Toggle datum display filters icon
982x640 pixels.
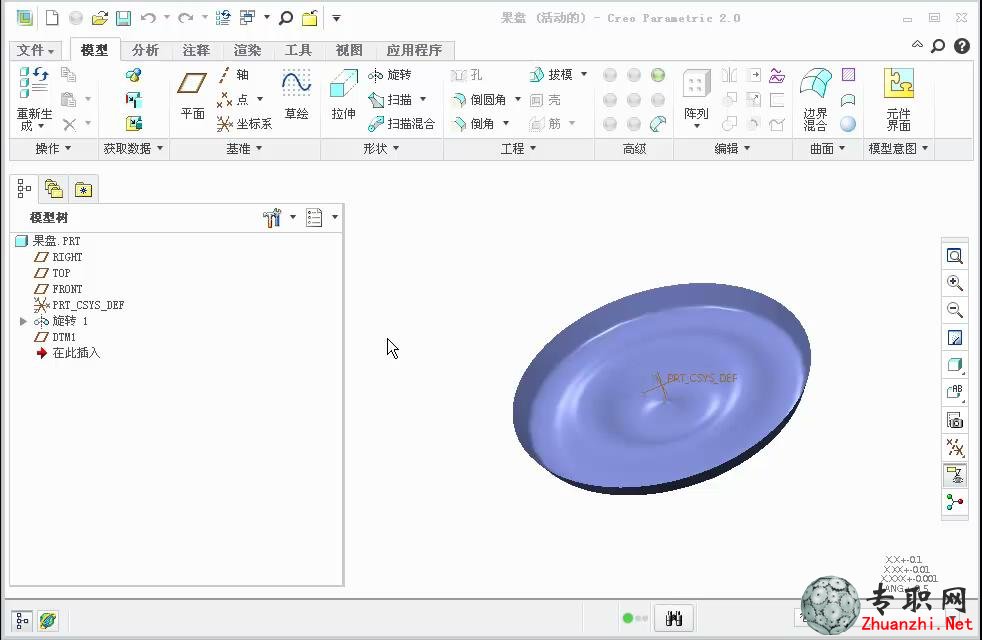click(x=954, y=448)
